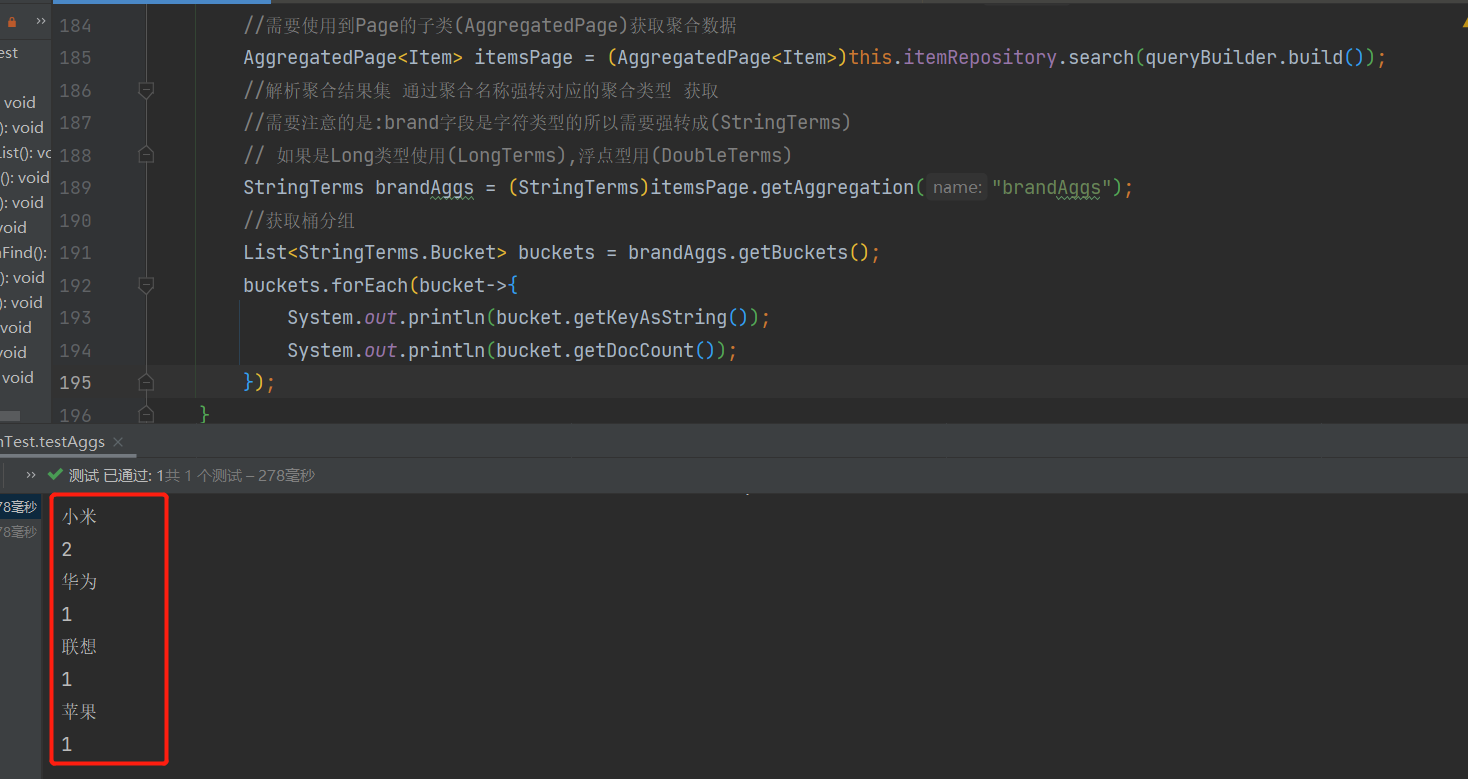Click the console output '苹果'

coord(79,711)
